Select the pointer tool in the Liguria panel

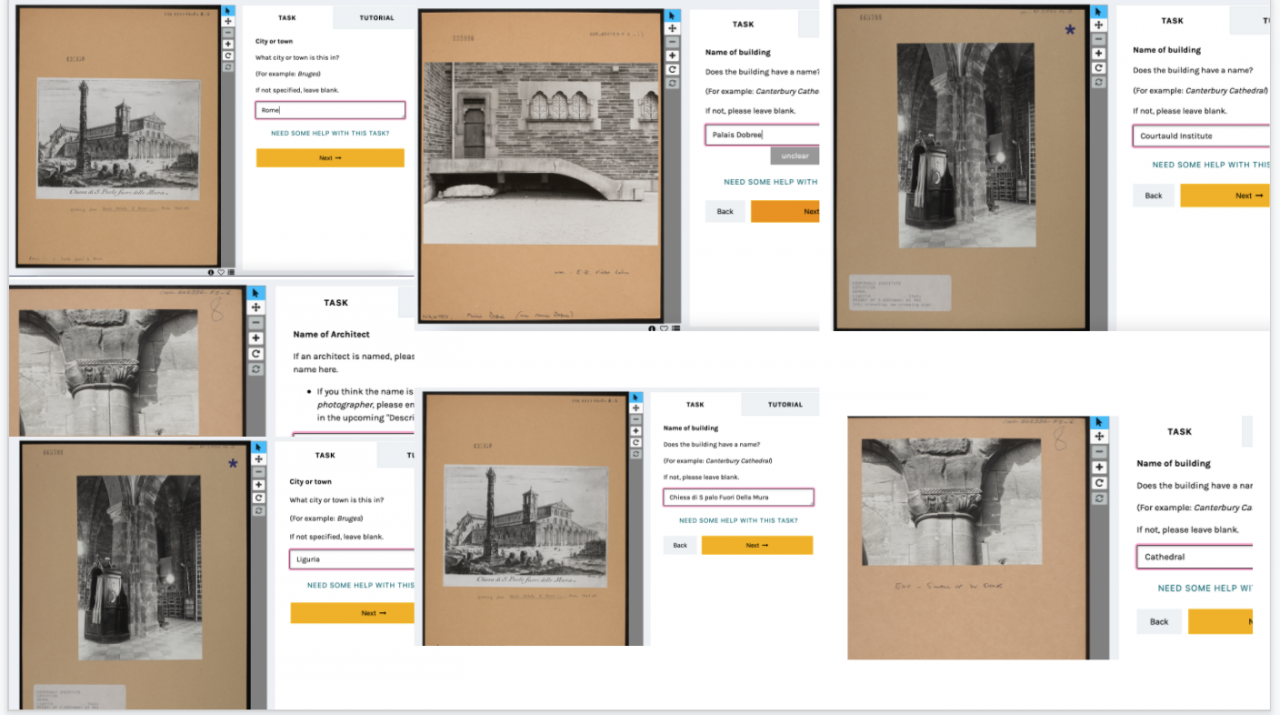(x=259, y=446)
